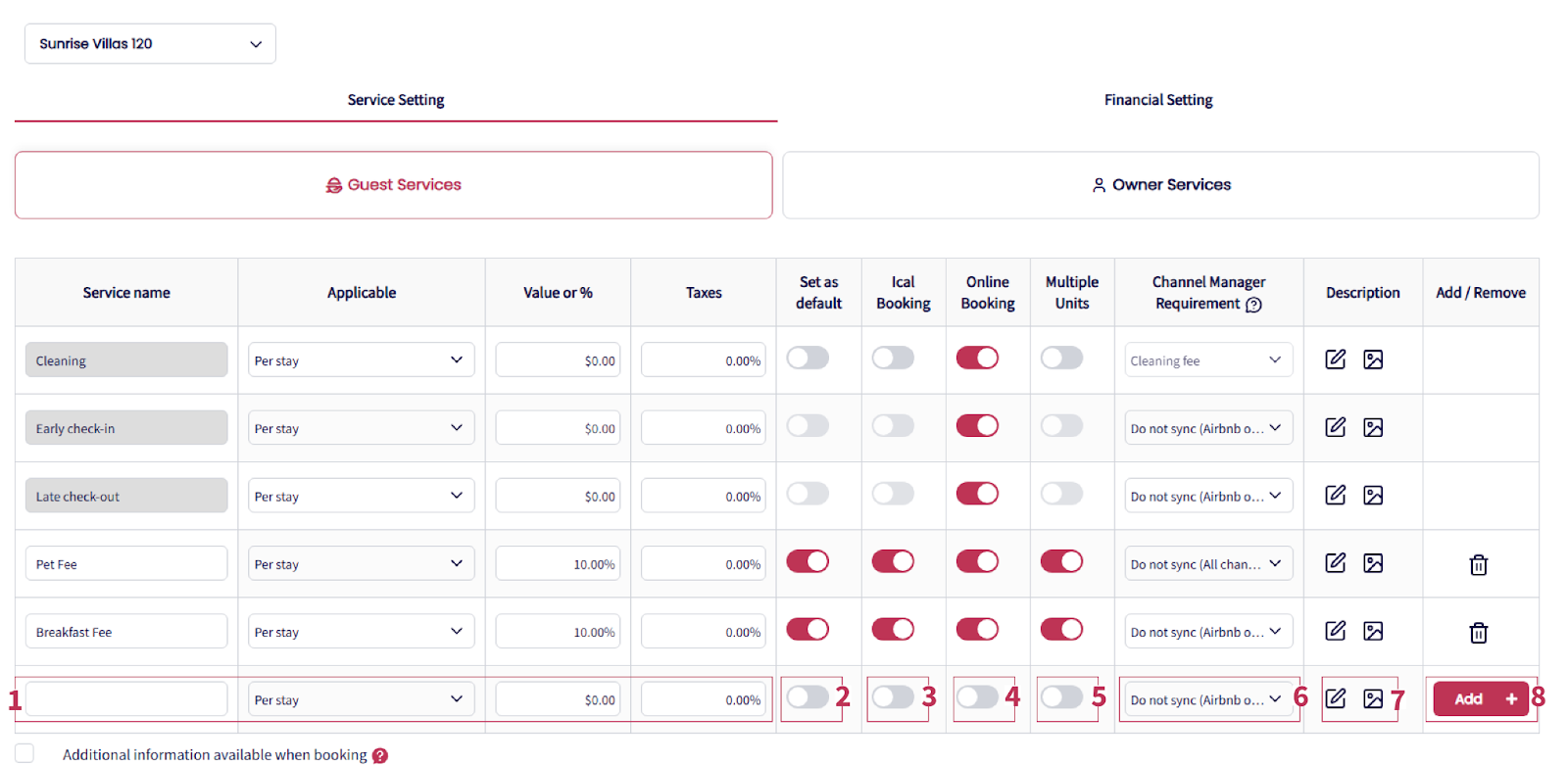Select the Owner Services tab
The width and height of the screenshot is (1568, 766).
click(x=1160, y=185)
